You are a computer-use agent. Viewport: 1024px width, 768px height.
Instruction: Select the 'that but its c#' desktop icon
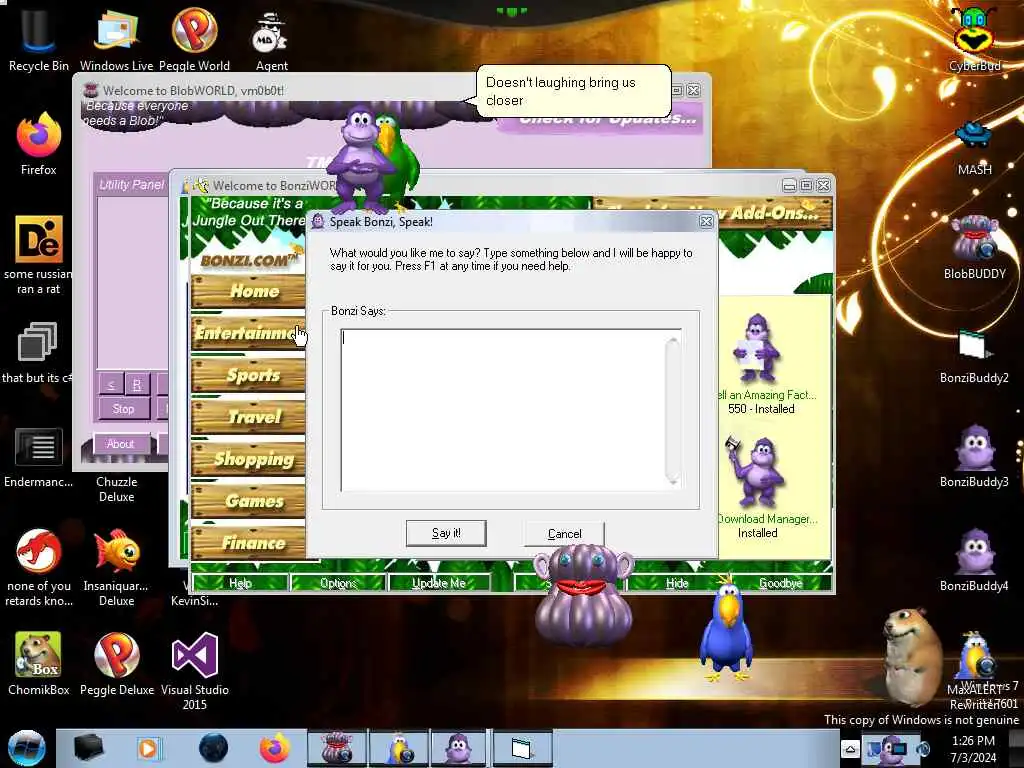(x=37, y=353)
